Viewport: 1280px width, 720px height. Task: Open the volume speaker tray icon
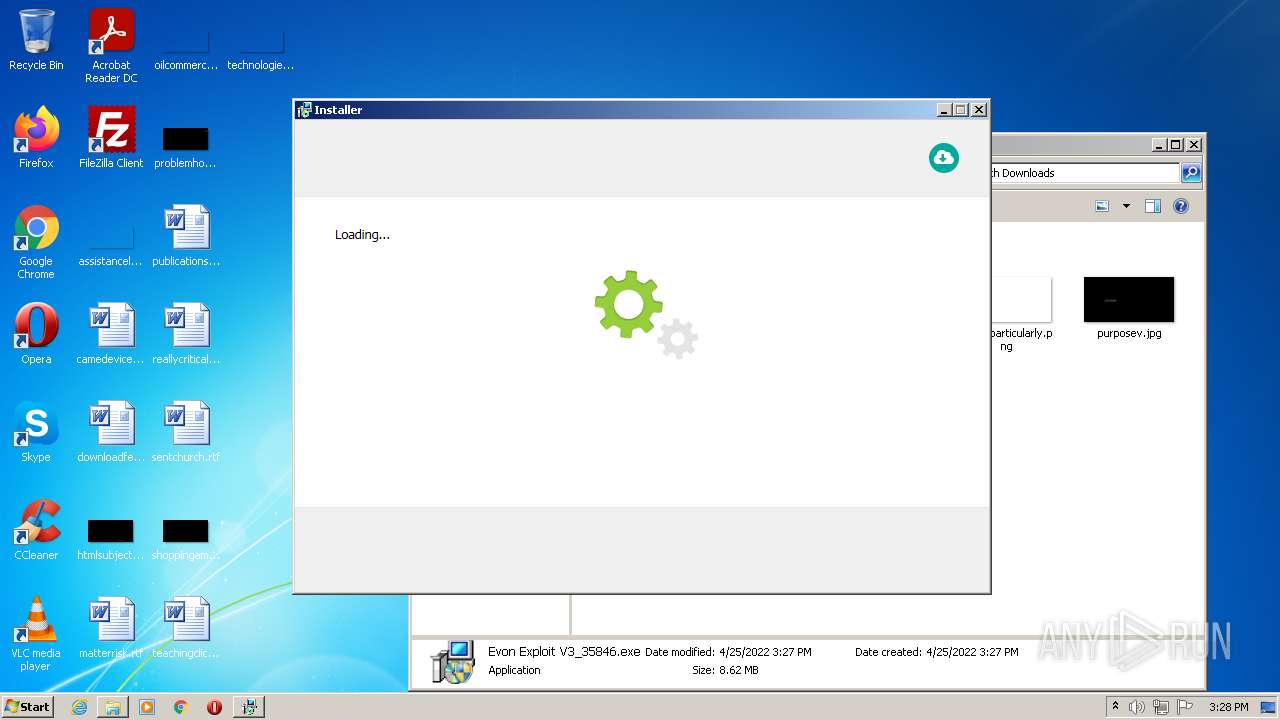click(1137, 707)
